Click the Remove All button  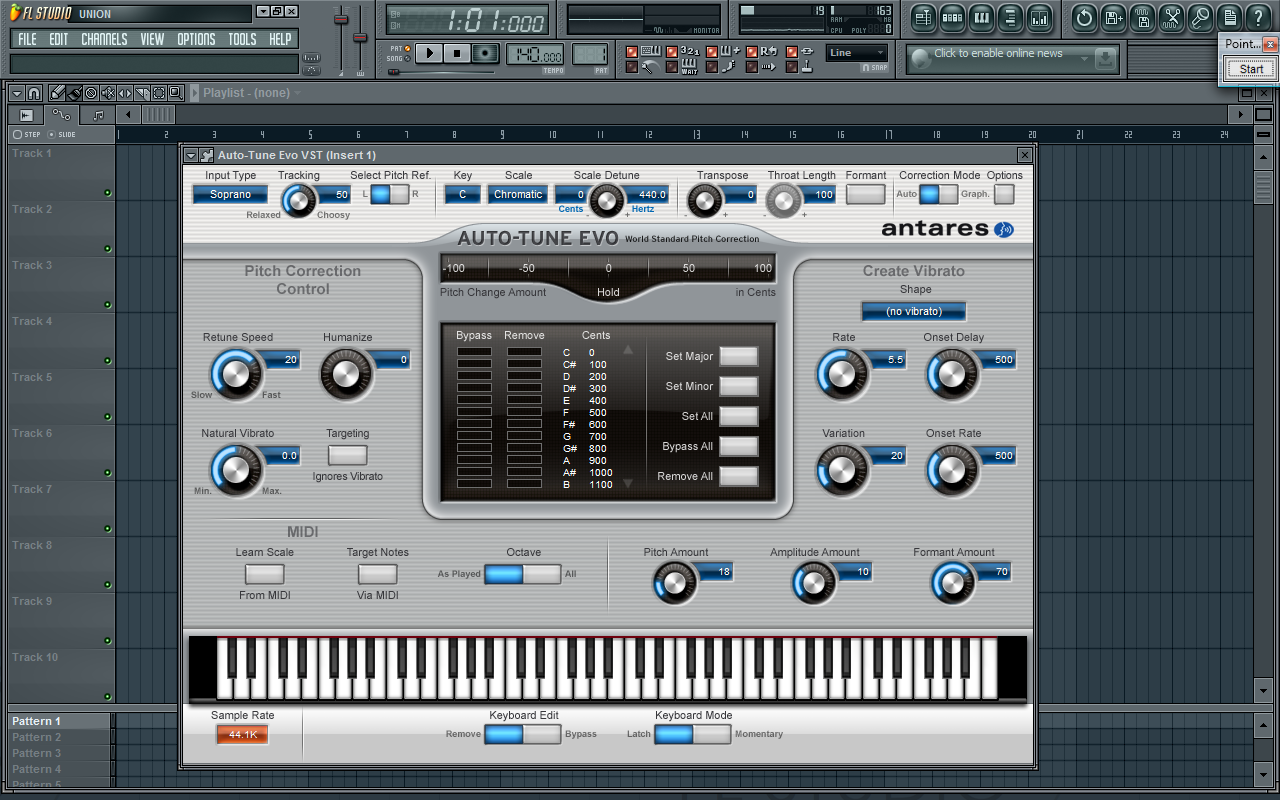739,476
